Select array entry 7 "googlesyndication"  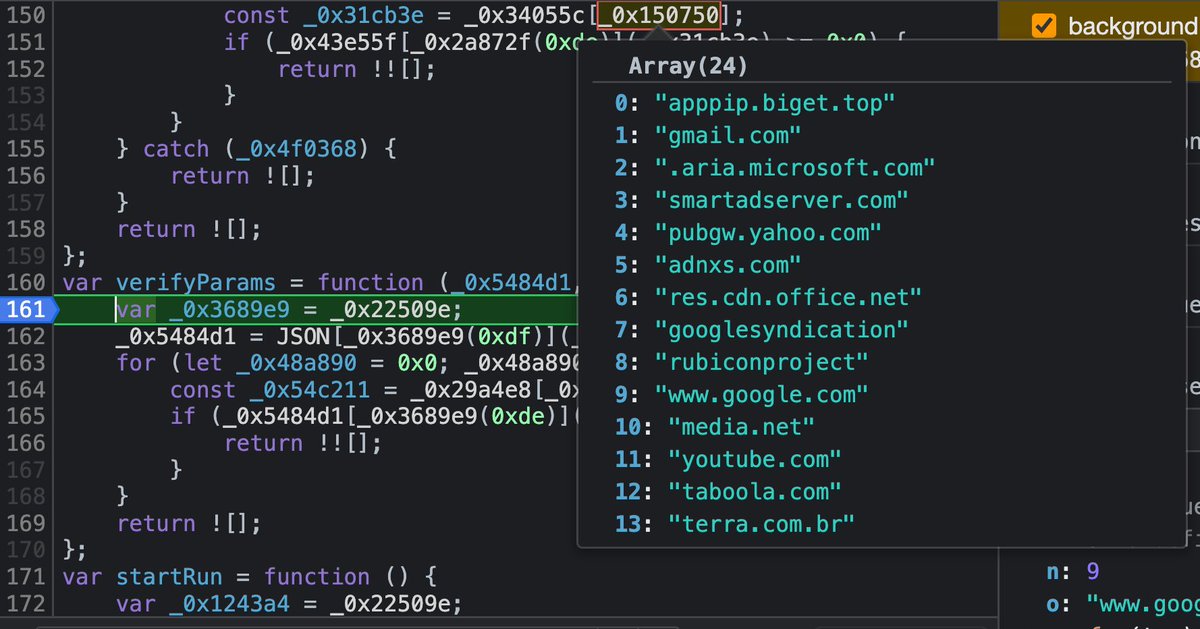coord(762,330)
